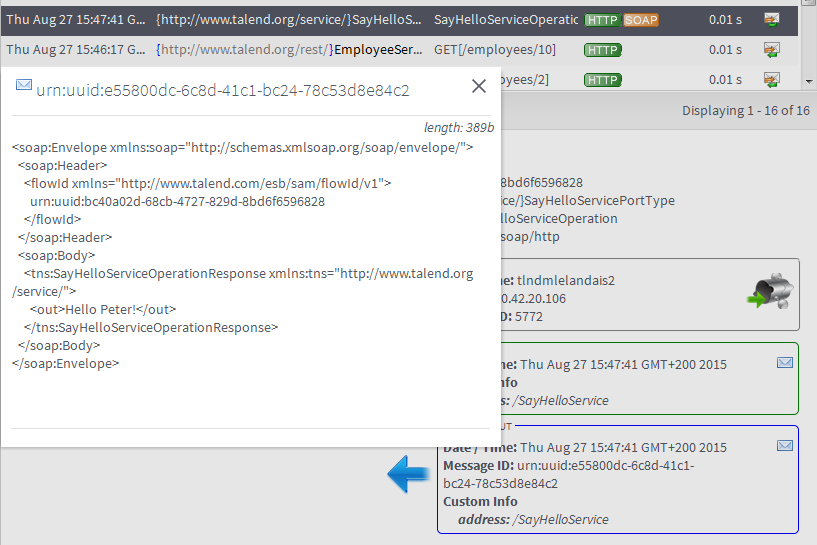Click /SayHelloService address in green request box
Screen dimensions: 817x545
click(x=561, y=401)
